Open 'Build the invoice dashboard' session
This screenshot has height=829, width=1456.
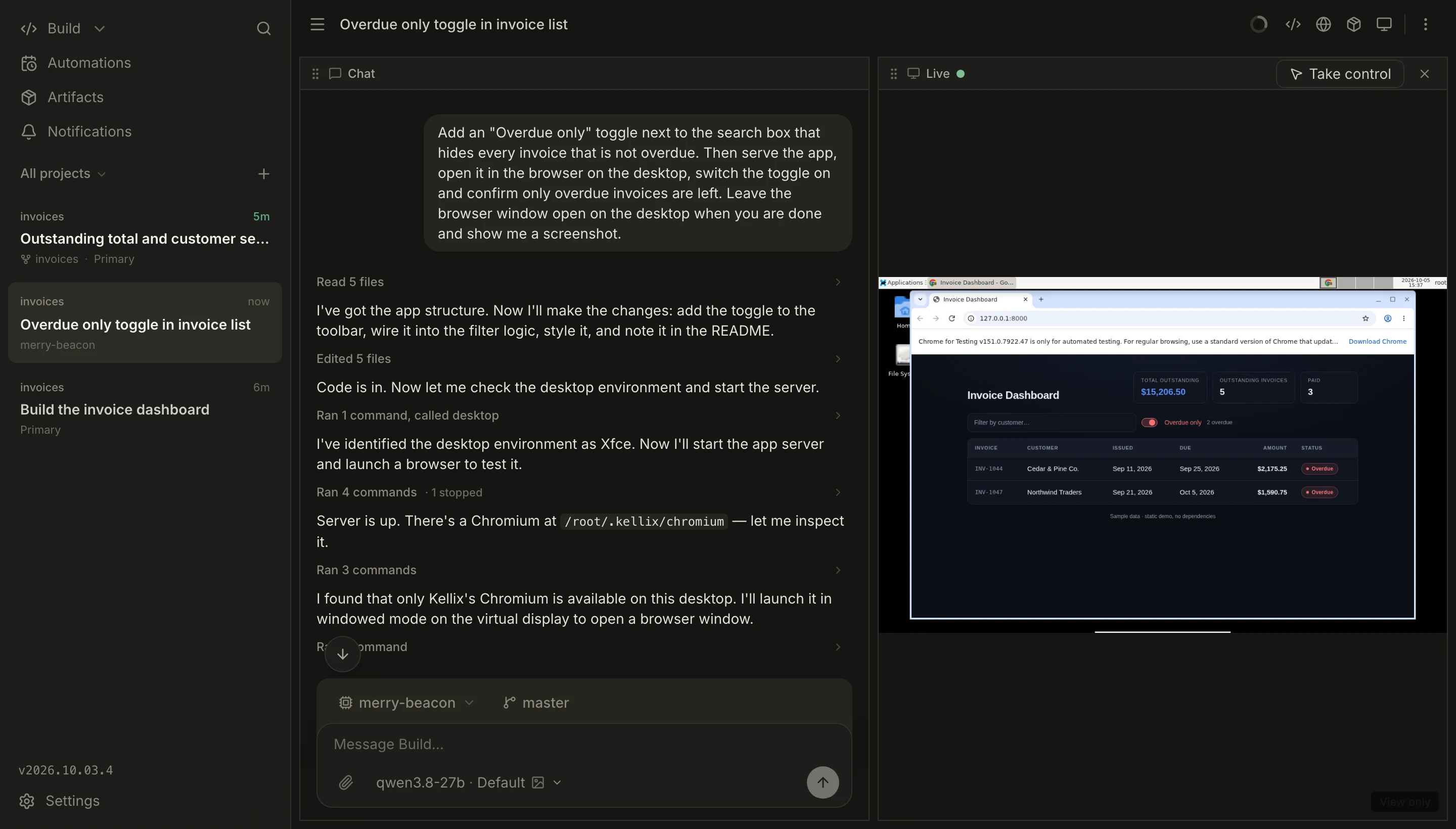click(x=145, y=408)
